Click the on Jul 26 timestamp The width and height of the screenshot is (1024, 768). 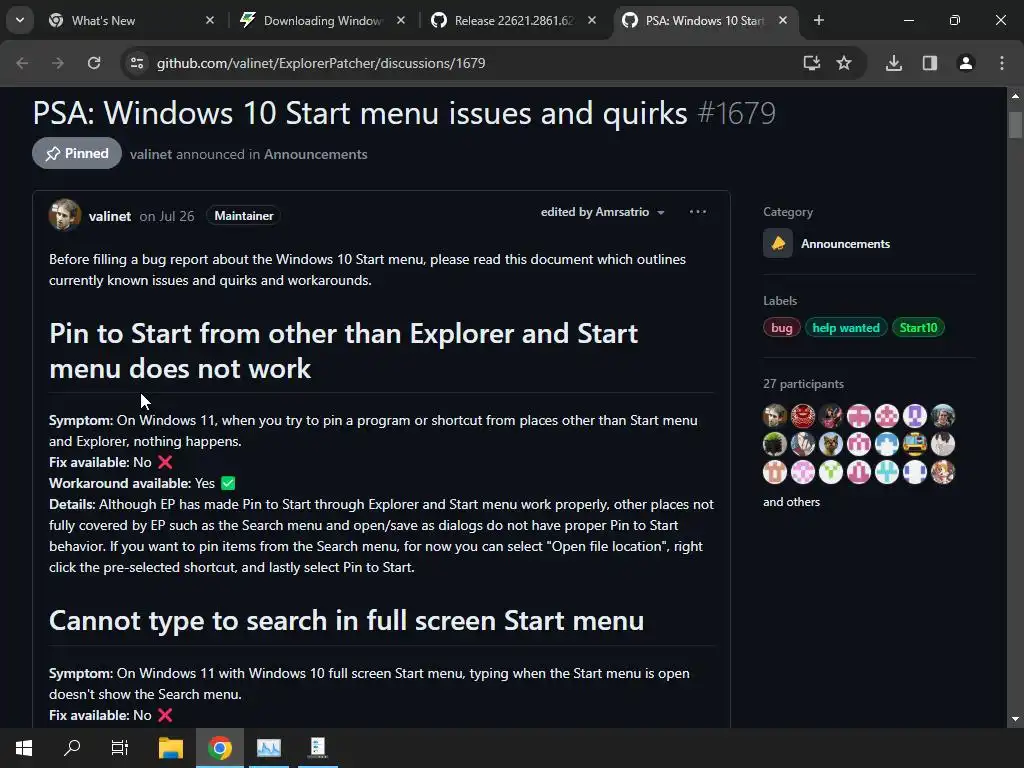point(167,216)
